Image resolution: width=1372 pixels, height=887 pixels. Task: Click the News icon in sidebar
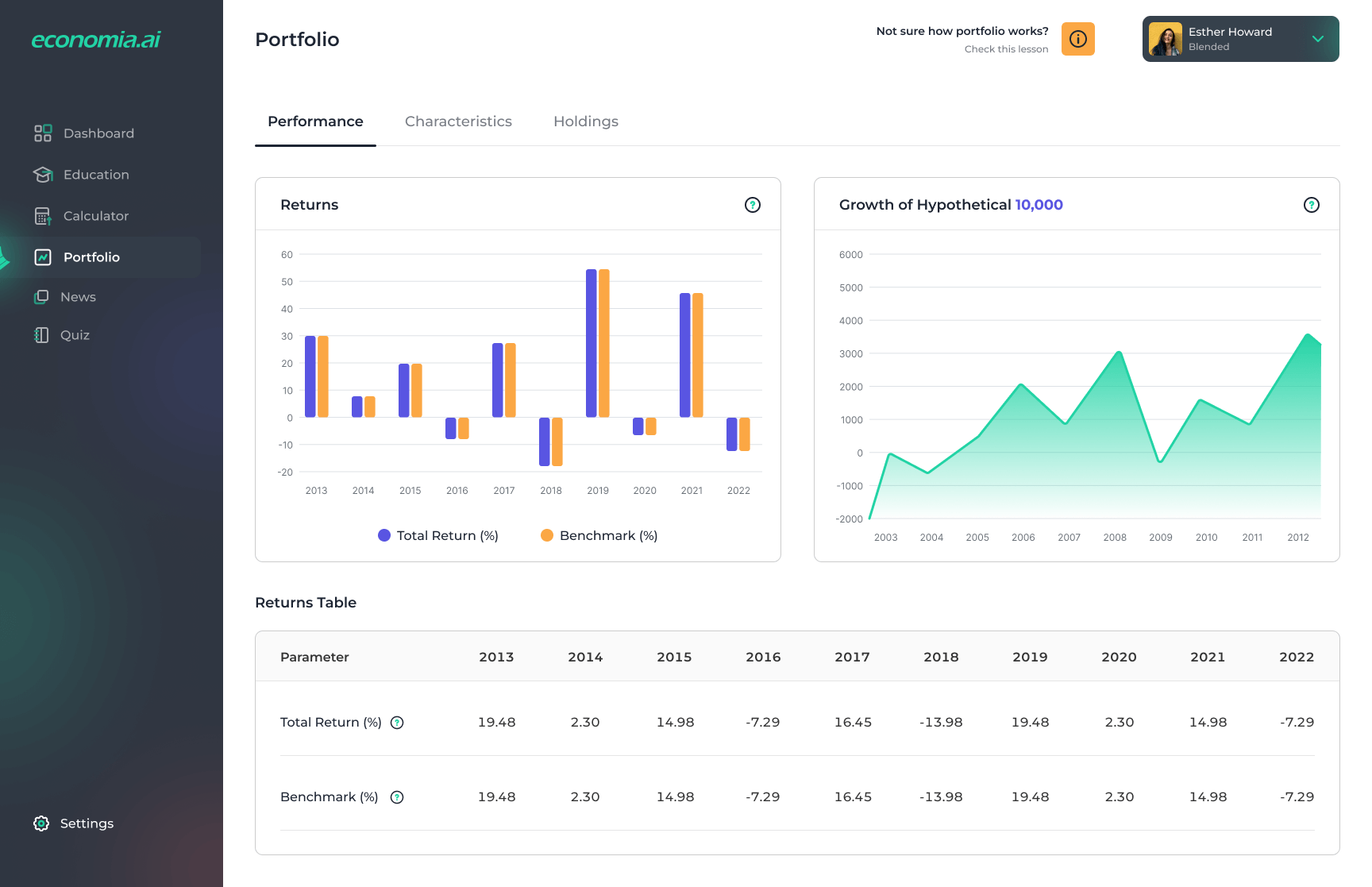pyautogui.click(x=41, y=297)
